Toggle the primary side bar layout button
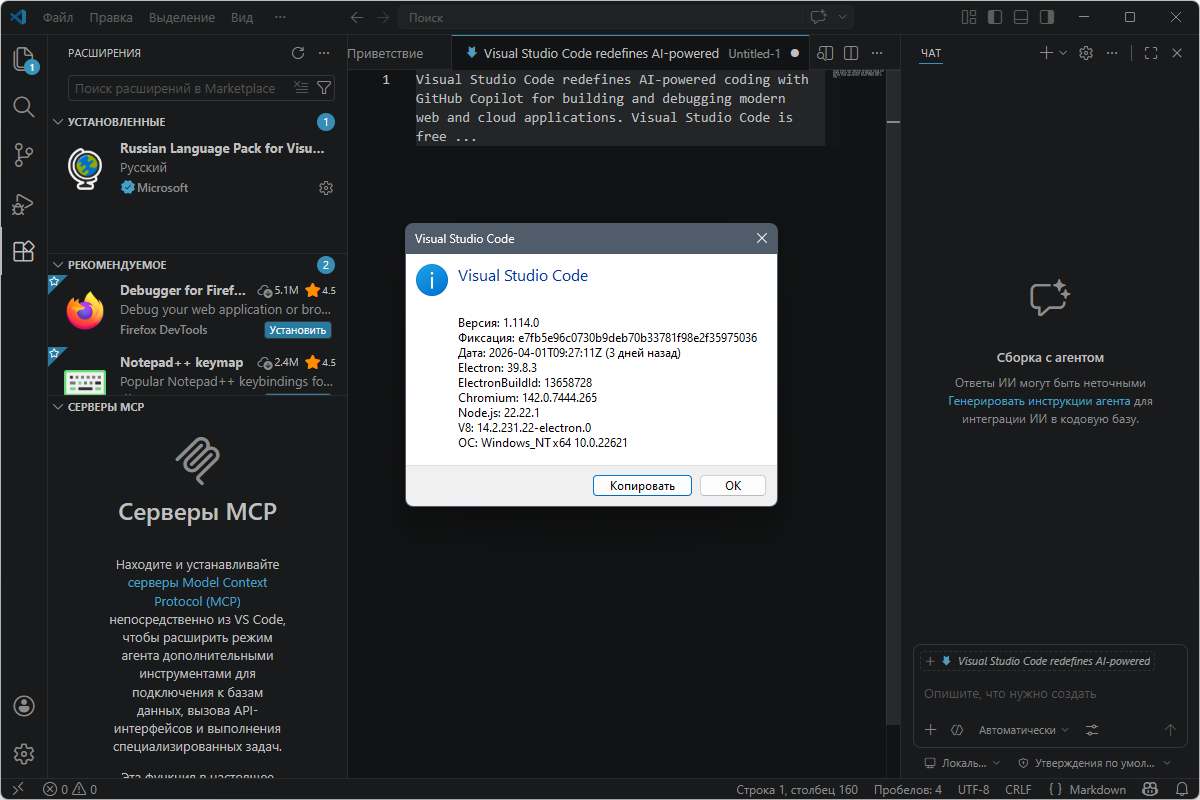The height and width of the screenshot is (800, 1200). tap(994, 17)
